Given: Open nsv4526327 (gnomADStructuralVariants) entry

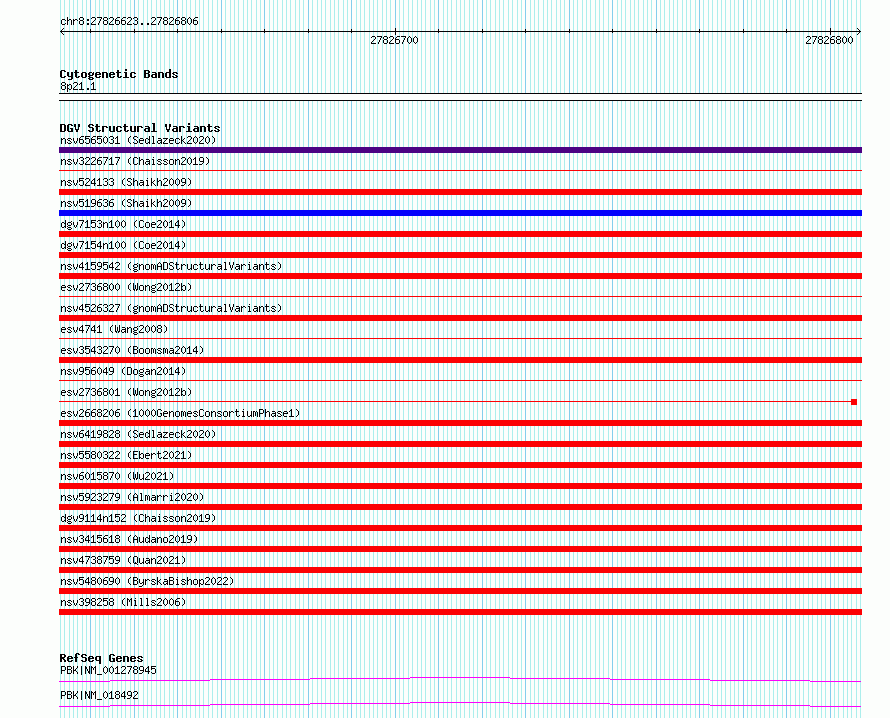Looking at the screenshot, I should click(171, 308).
